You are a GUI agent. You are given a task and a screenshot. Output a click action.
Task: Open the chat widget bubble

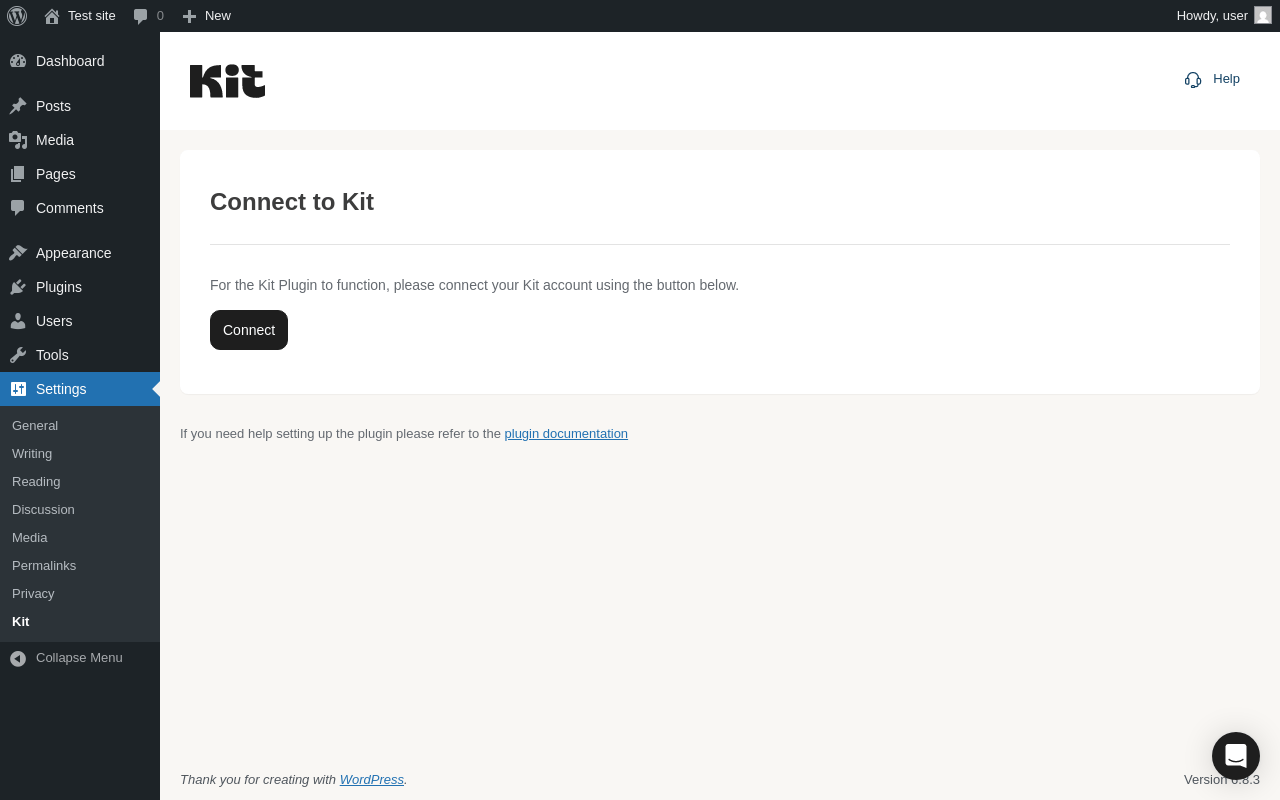click(1236, 756)
